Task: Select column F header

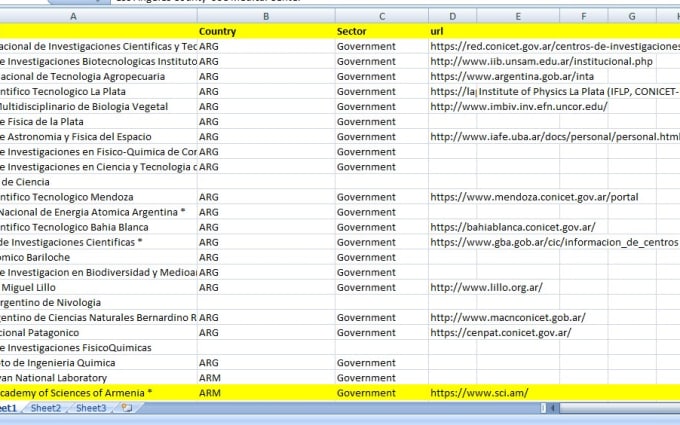Action: (x=583, y=16)
